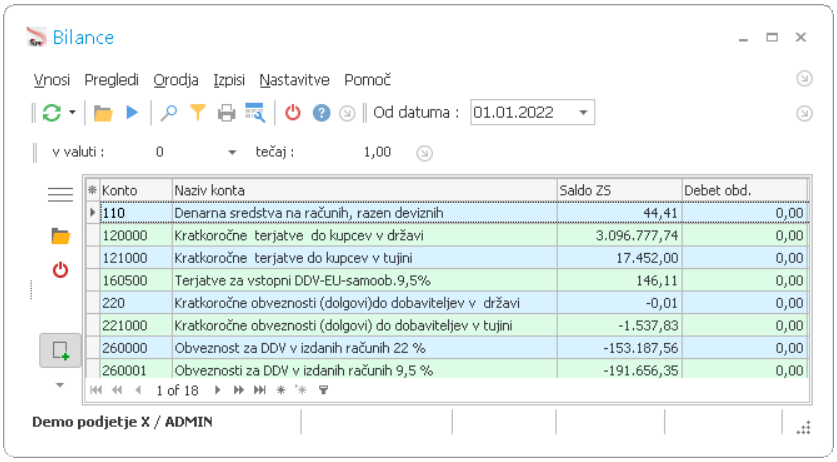Screen dimensions: 837x462
Task: Sort by the Konto column header
Action: [x=136, y=190]
